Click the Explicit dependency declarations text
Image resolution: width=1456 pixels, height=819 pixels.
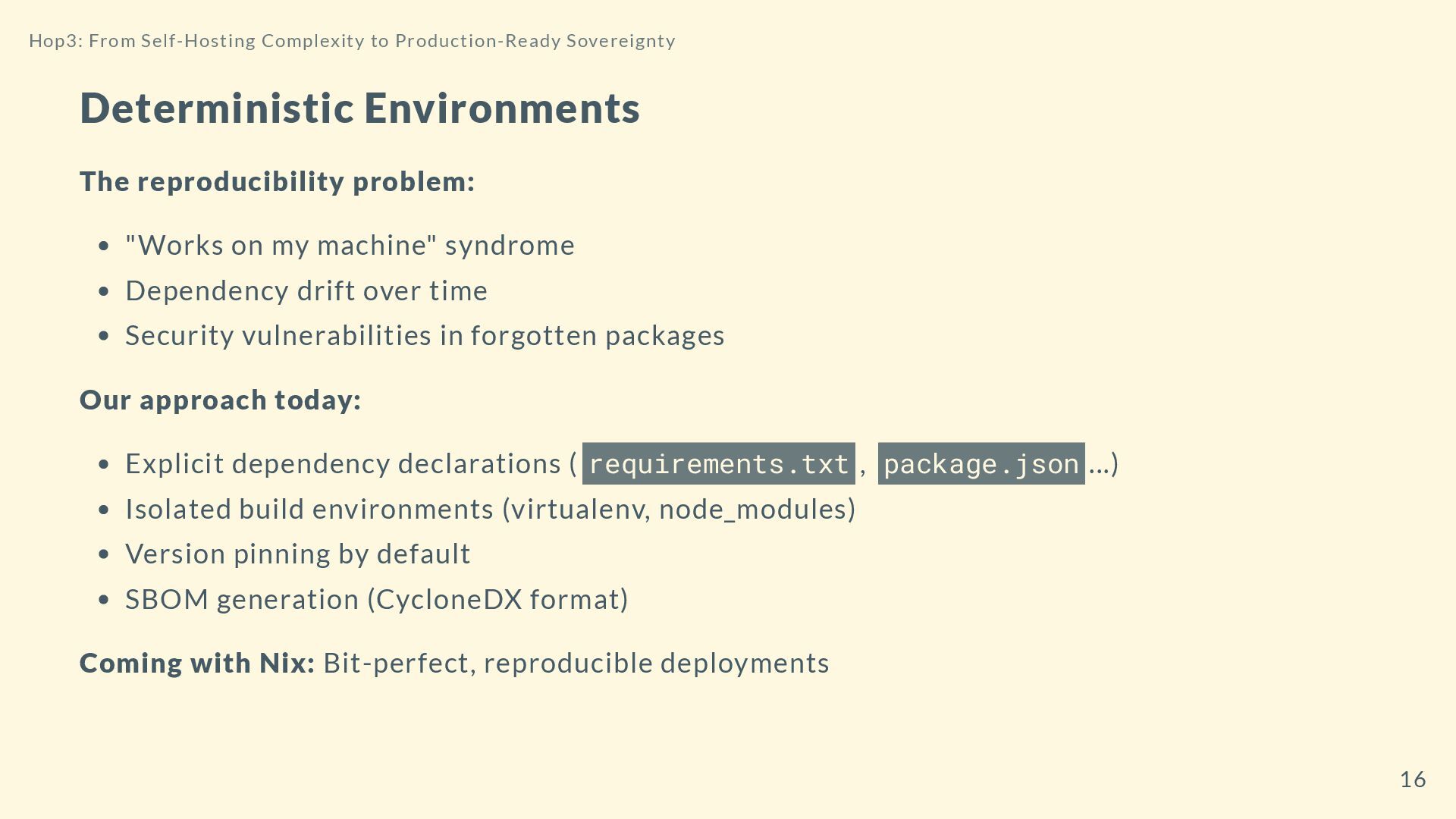click(343, 464)
